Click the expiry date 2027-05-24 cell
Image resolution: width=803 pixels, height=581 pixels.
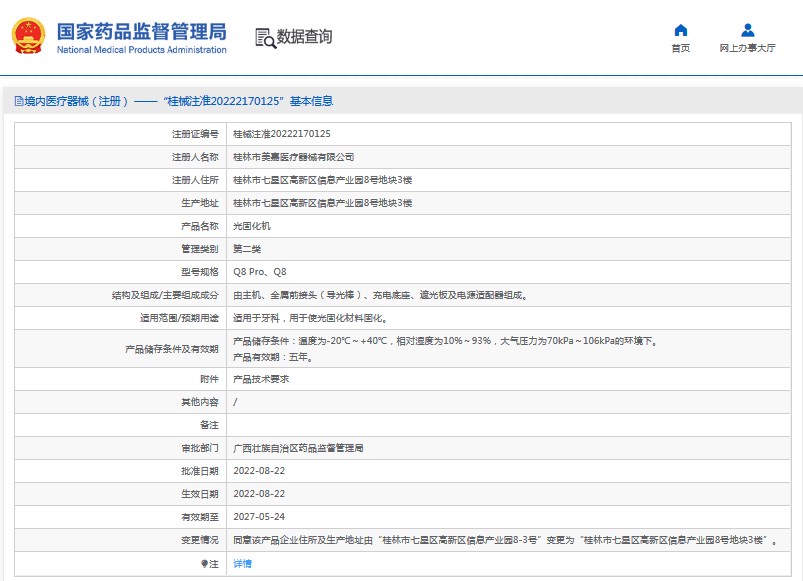tap(259, 517)
